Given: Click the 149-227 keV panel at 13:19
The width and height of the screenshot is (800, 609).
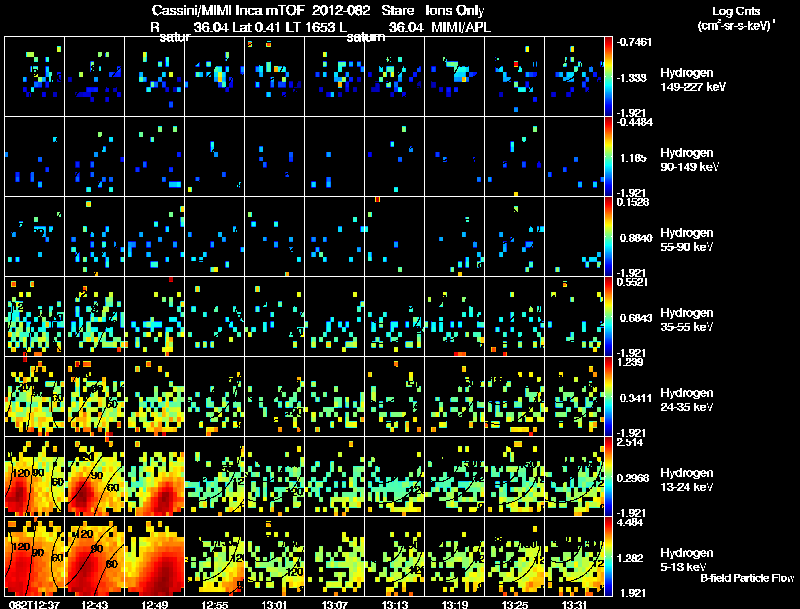Looking at the screenshot, I should click(455, 77).
